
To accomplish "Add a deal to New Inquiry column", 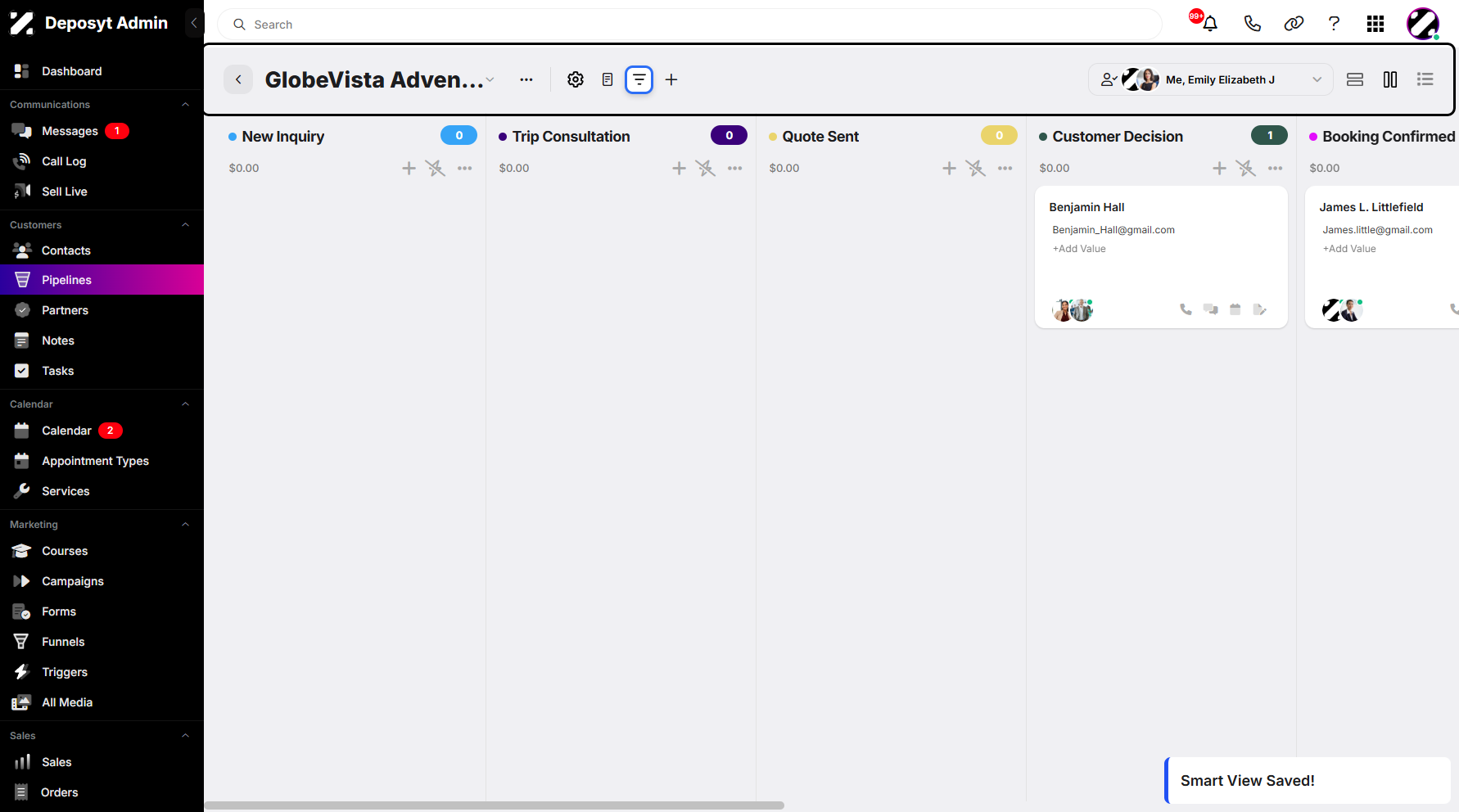I will [409, 168].
